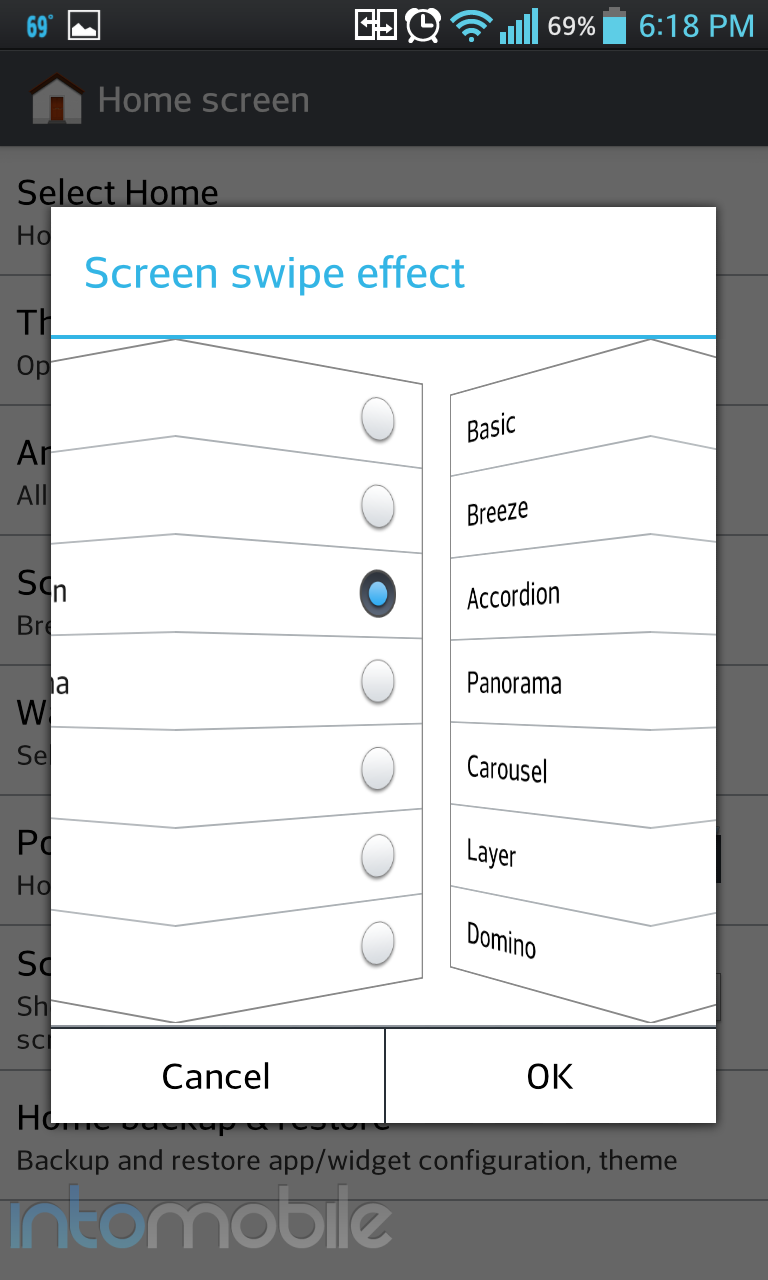The width and height of the screenshot is (768, 1280).
Task: Choose the Carousel swipe effect
Action: (507, 769)
